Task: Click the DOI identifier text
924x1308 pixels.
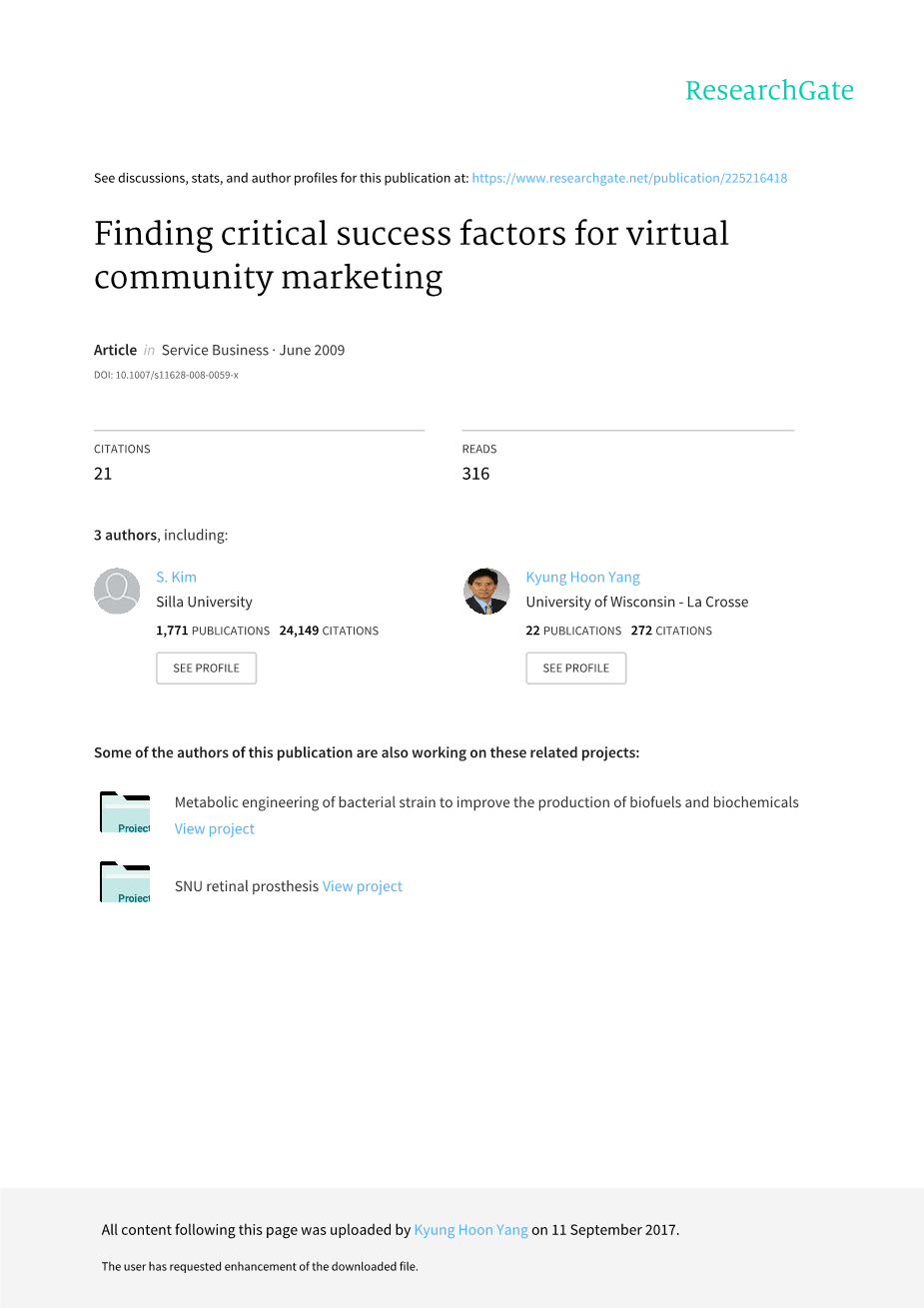Action: point(166,376)
